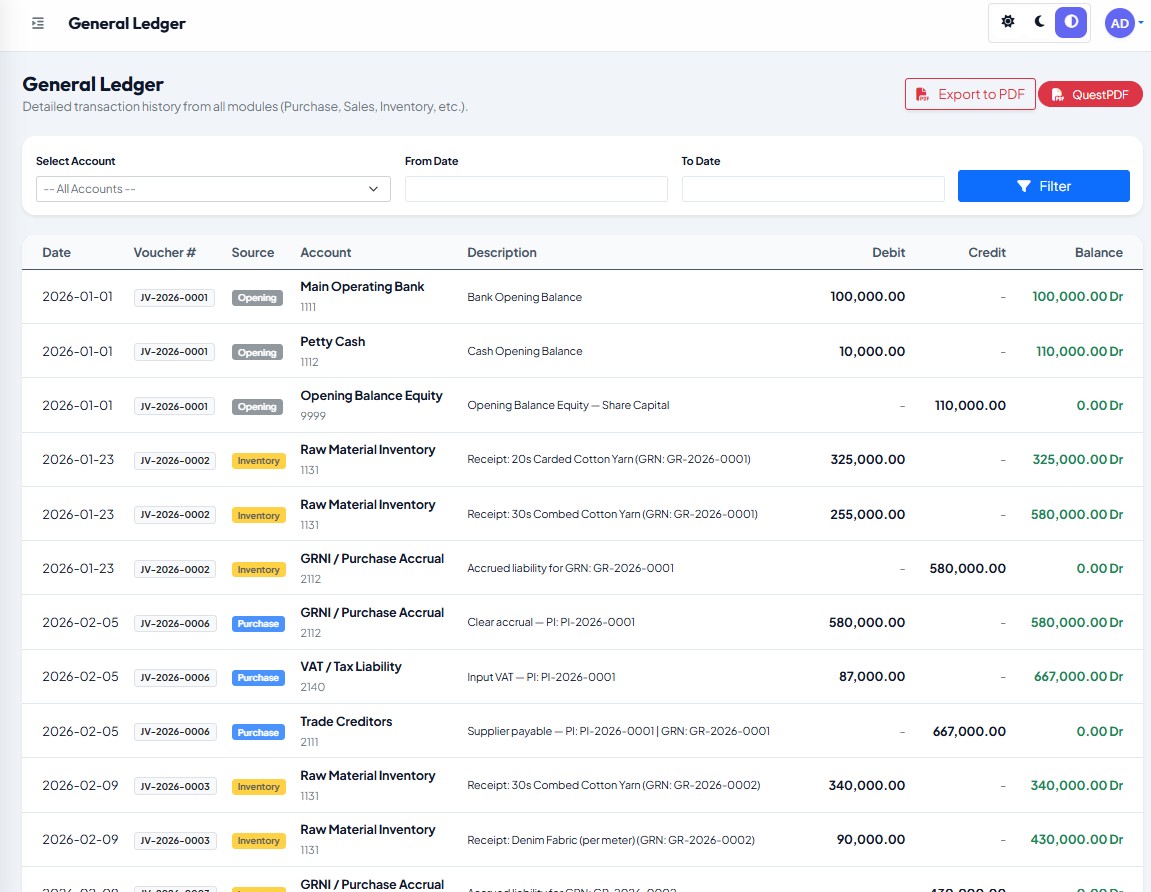Click Supplier payable PI-2026-0001 description
Viewport: 1151px width, 892px height.
(x=618, y=731)
